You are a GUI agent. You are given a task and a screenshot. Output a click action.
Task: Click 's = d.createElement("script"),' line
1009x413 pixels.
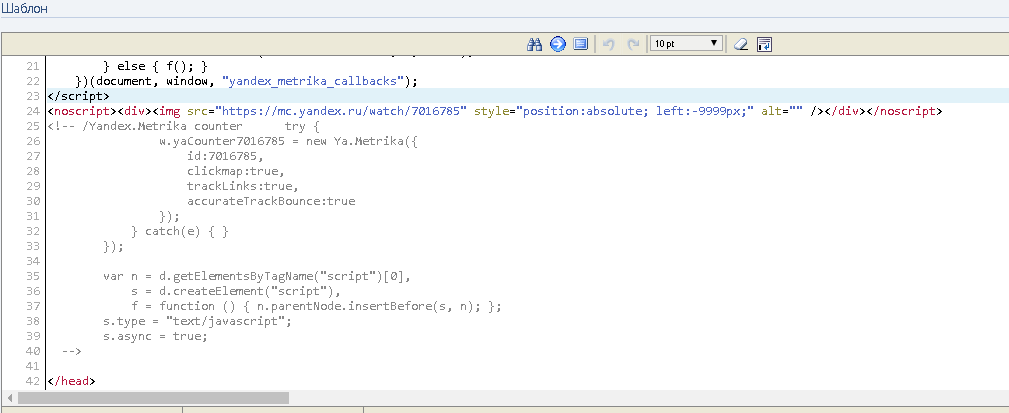point(236,291)
